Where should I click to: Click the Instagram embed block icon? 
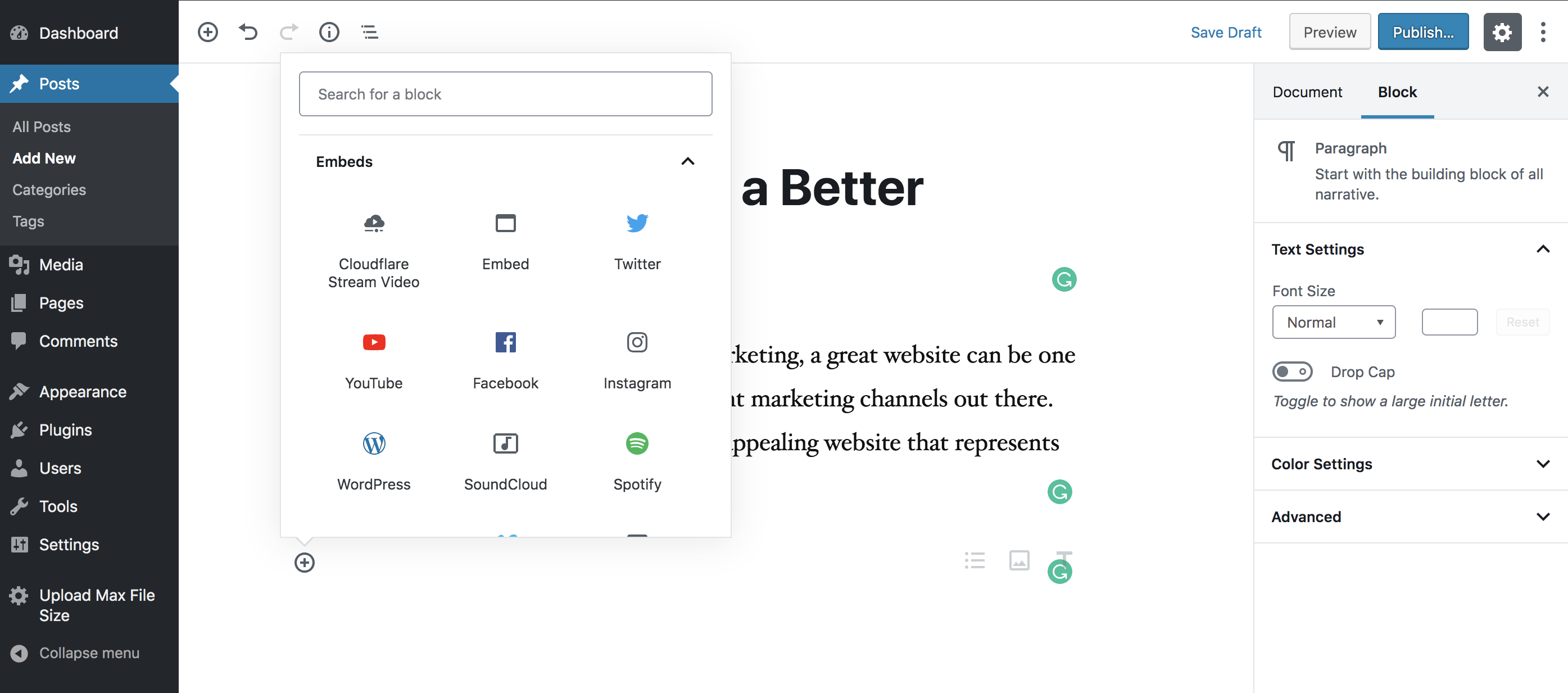[637, 343]
